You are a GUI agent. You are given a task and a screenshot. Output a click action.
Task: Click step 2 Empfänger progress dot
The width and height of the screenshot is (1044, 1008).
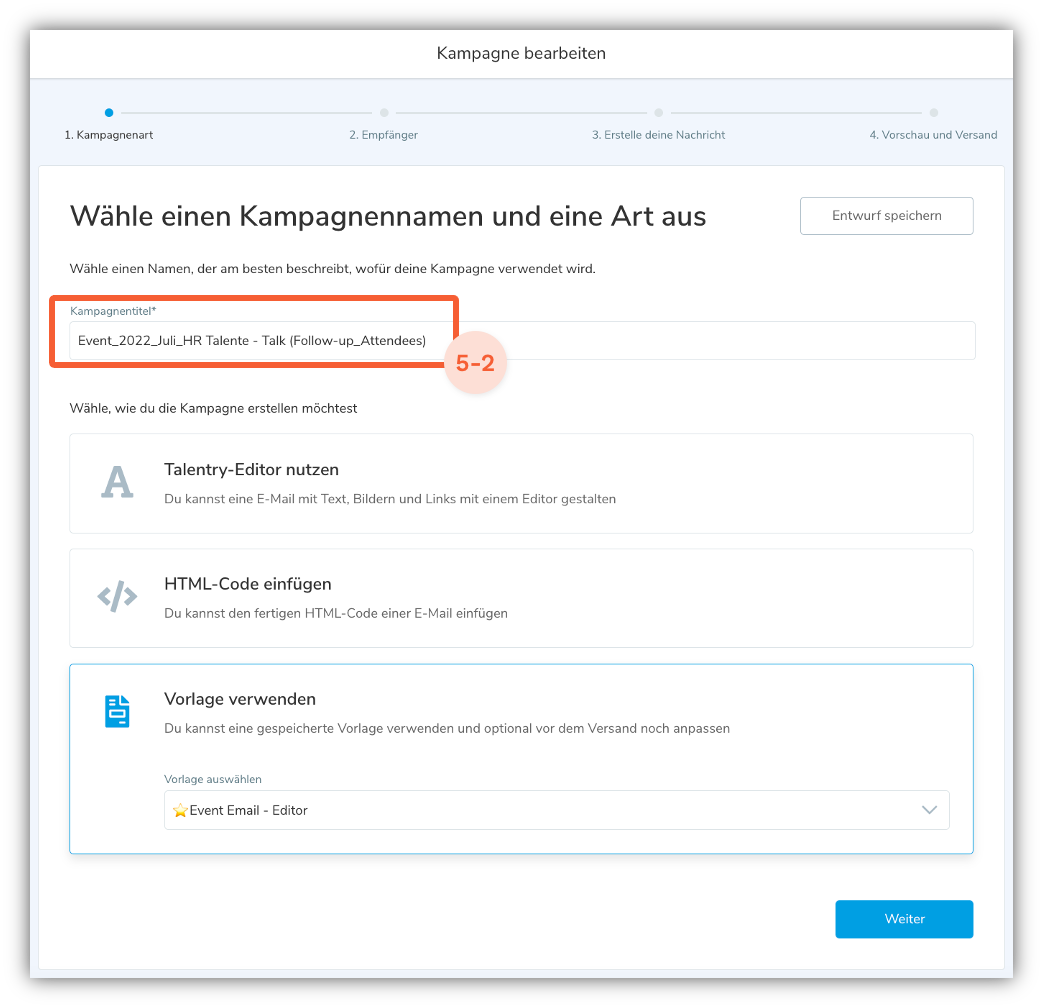tap(384, 113)
